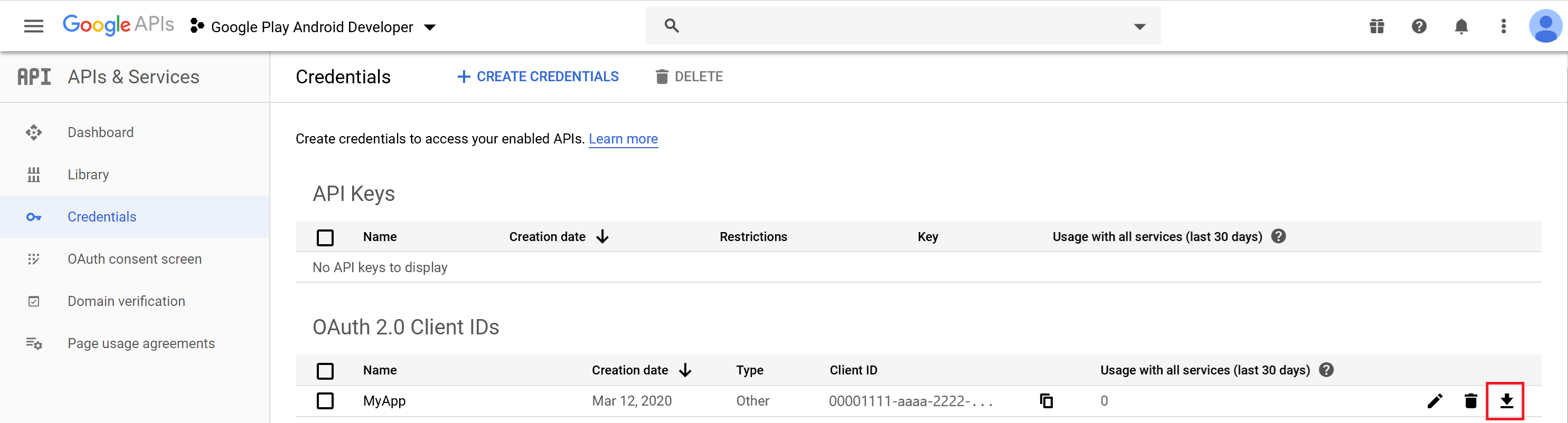Go to the Dashboard sidebar item
The height and width of the screenshot is (423, 1568).
tap(100, 132)
